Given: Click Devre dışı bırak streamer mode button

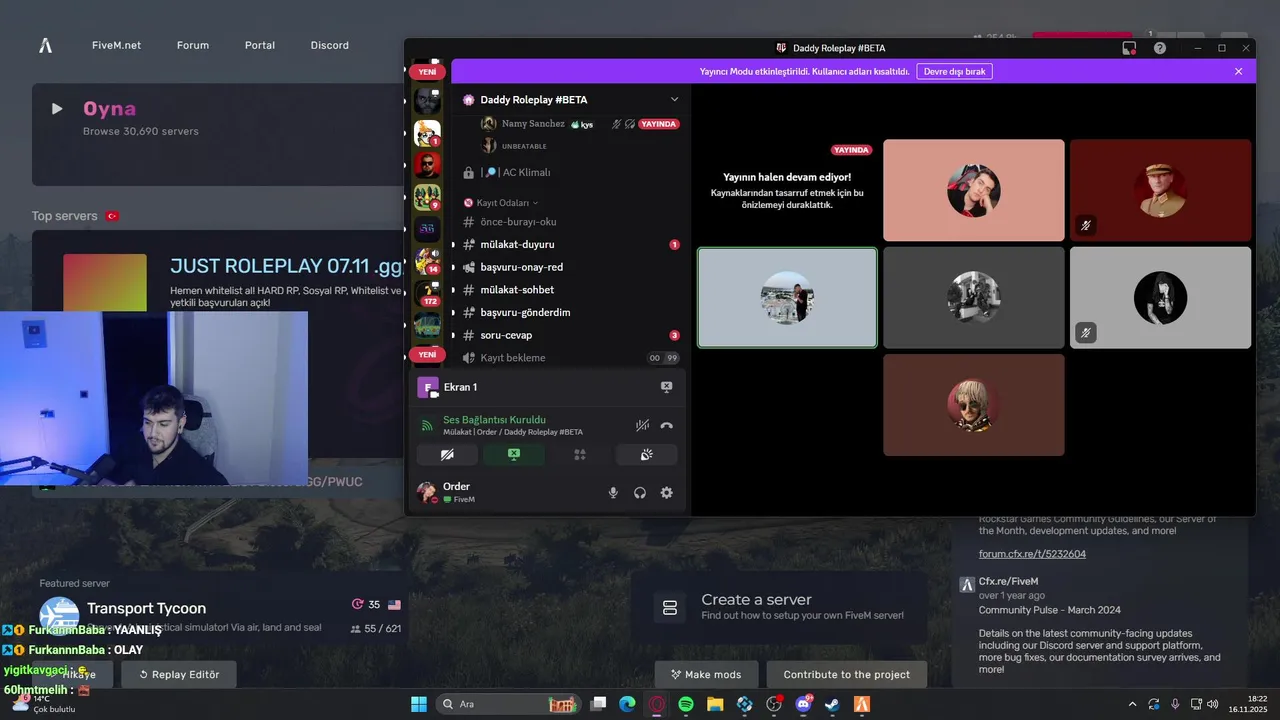Looking at the screenshot, I should click(x=954, y=72).
